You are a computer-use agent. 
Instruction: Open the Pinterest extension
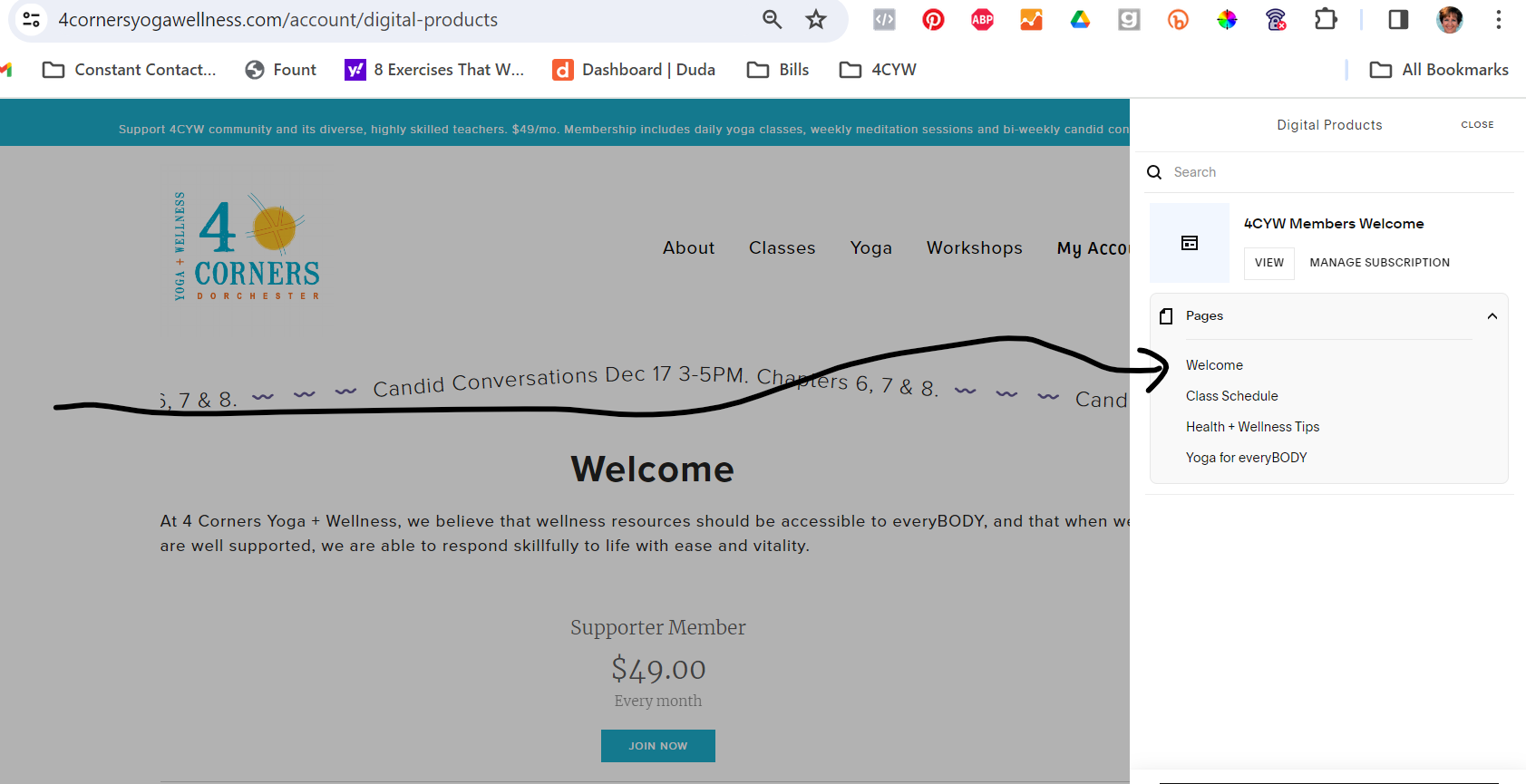(933, 19)
